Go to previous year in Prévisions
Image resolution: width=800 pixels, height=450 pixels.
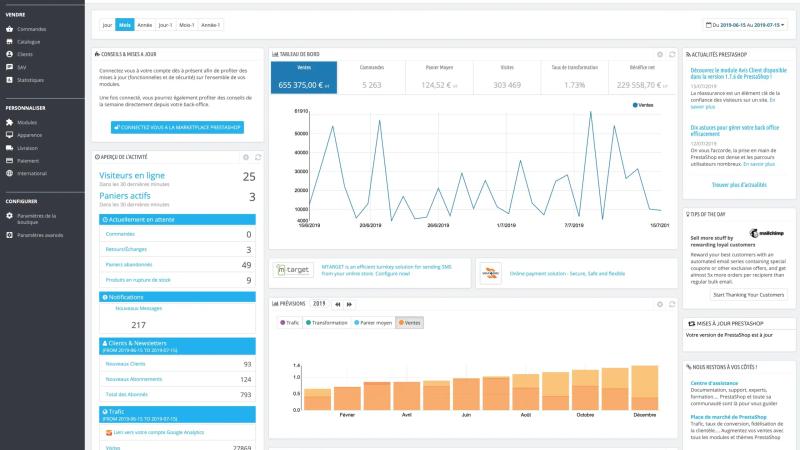click(337, 304)
